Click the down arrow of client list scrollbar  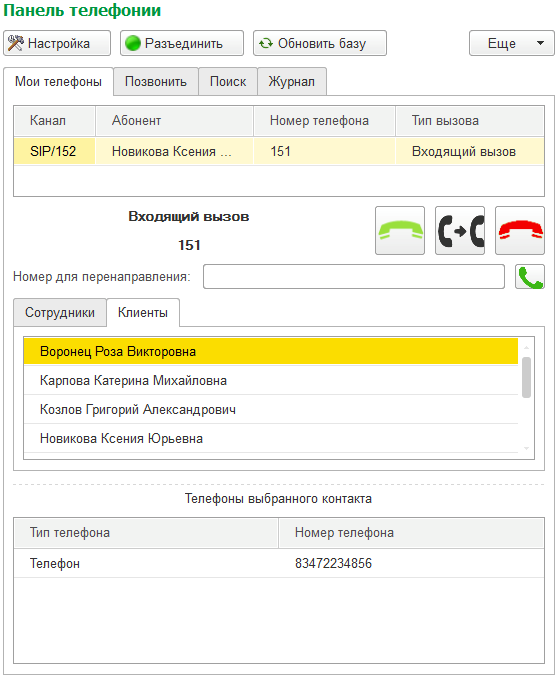pyautogui.click(x=526, y=449)
